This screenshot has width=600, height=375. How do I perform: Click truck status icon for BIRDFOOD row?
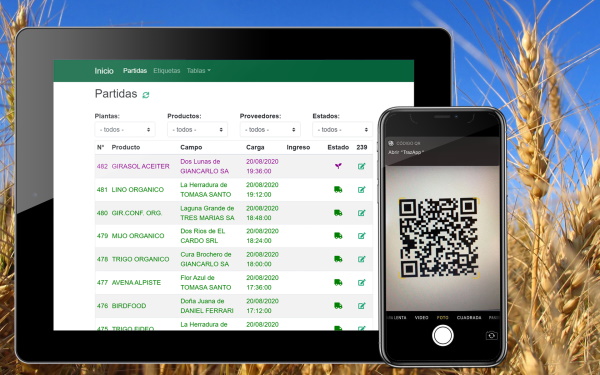(x=338, y=306)
